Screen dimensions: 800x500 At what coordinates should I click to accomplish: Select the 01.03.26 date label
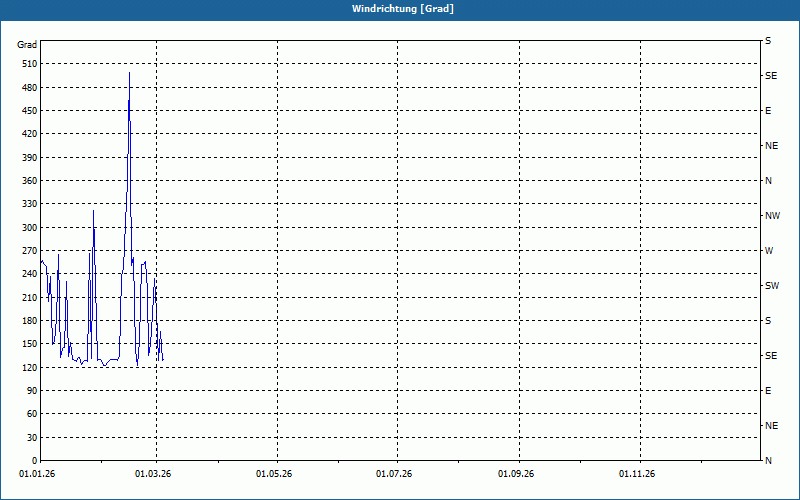click(x=154, y=473)
